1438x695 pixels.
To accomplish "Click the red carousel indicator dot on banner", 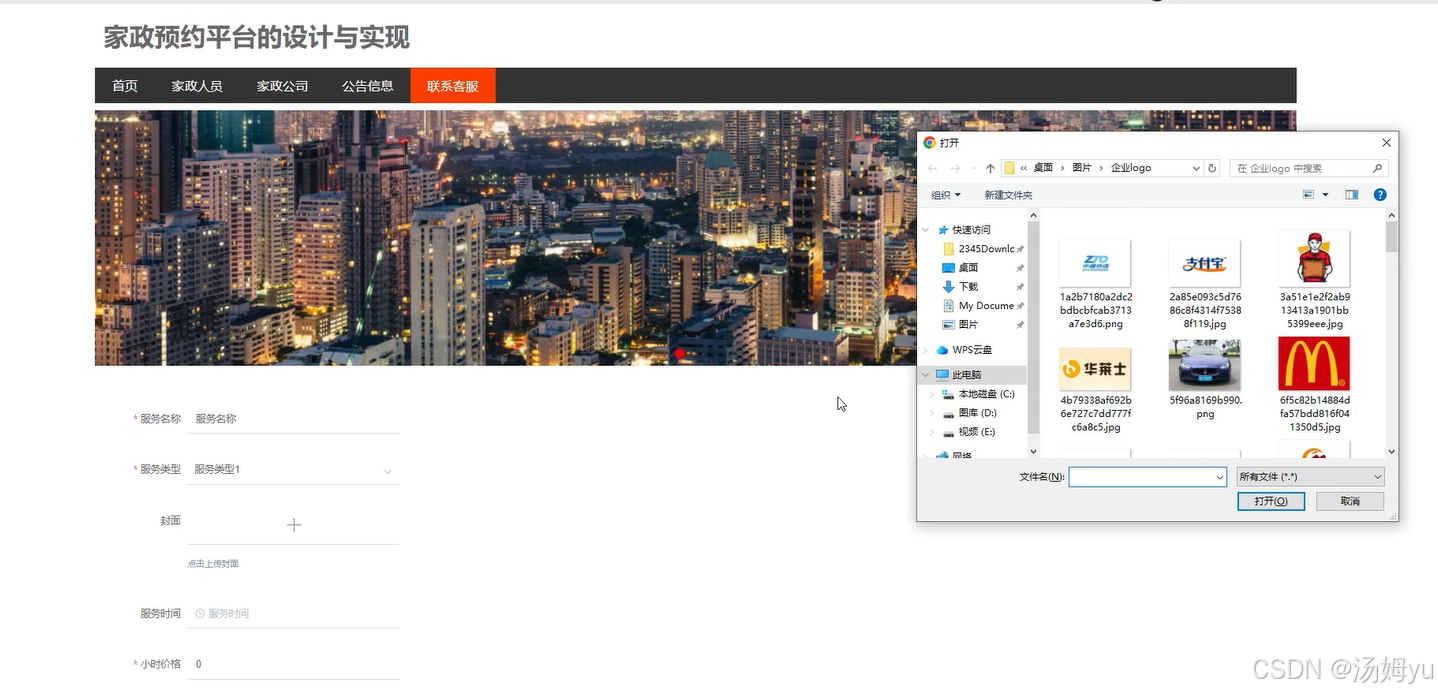I will 680,353.
